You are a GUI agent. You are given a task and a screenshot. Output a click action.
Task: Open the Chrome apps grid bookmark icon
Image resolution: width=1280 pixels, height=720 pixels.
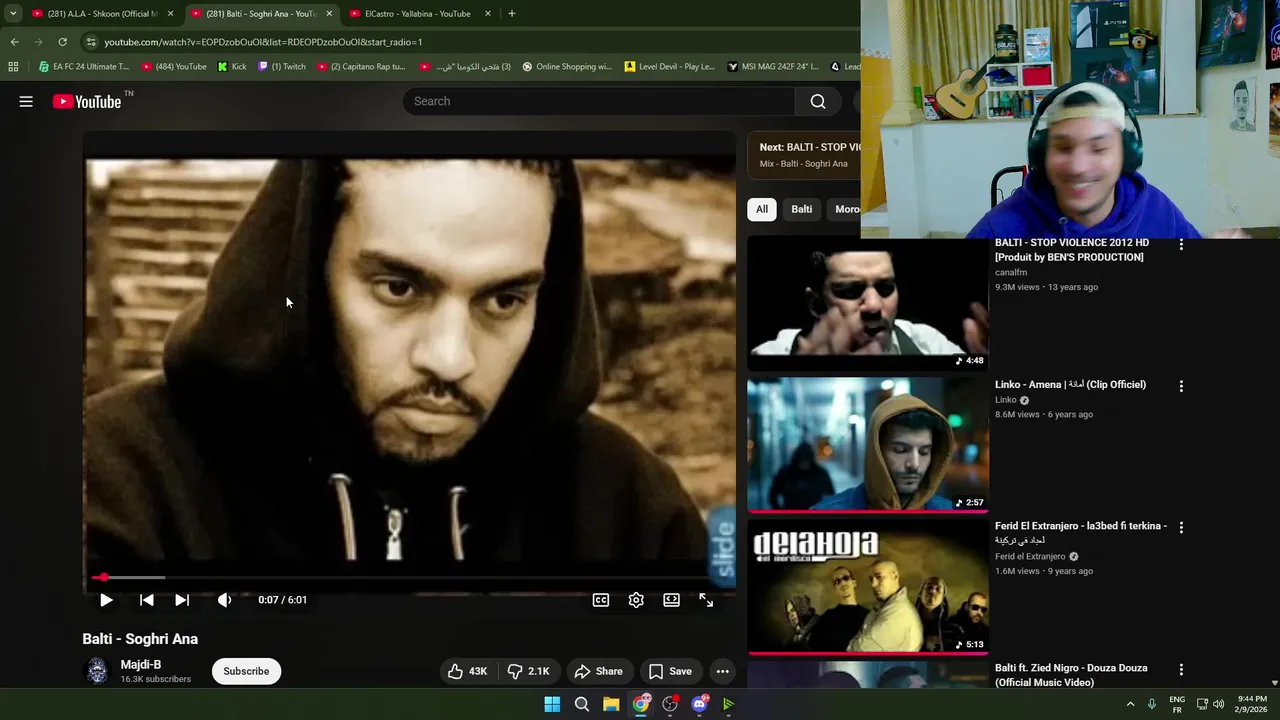(13, 67)
